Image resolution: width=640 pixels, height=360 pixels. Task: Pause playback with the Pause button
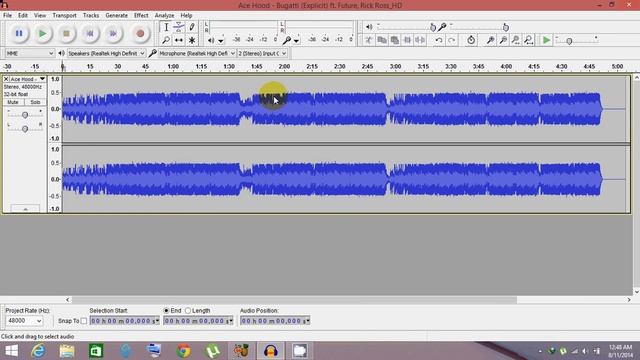pyautogui.click(x=19, y=33)
